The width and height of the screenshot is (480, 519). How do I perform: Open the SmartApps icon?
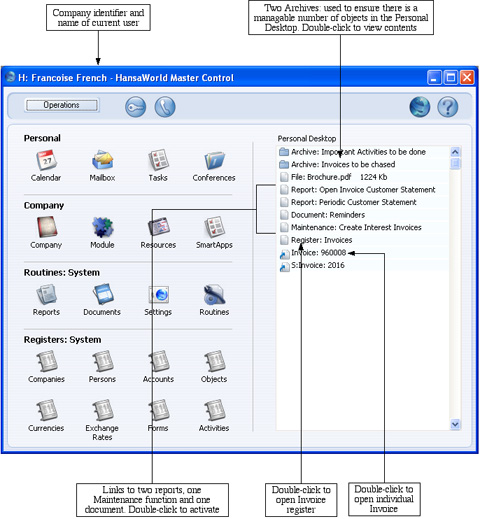(x=214, y=227)
